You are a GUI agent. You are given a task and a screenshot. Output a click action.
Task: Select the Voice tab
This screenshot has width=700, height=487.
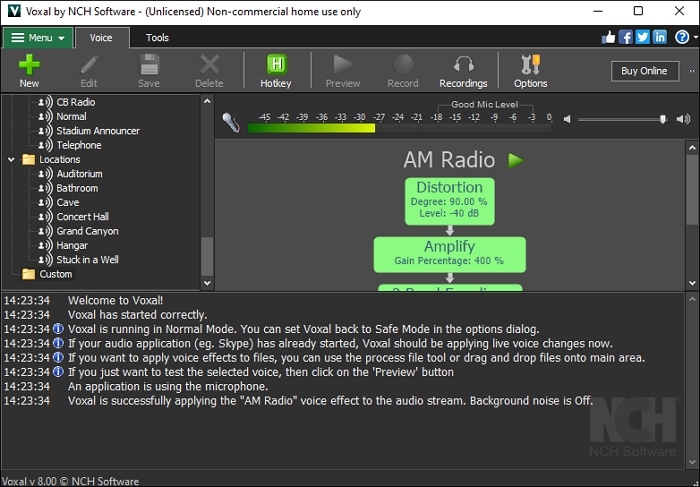click(101, 38)
